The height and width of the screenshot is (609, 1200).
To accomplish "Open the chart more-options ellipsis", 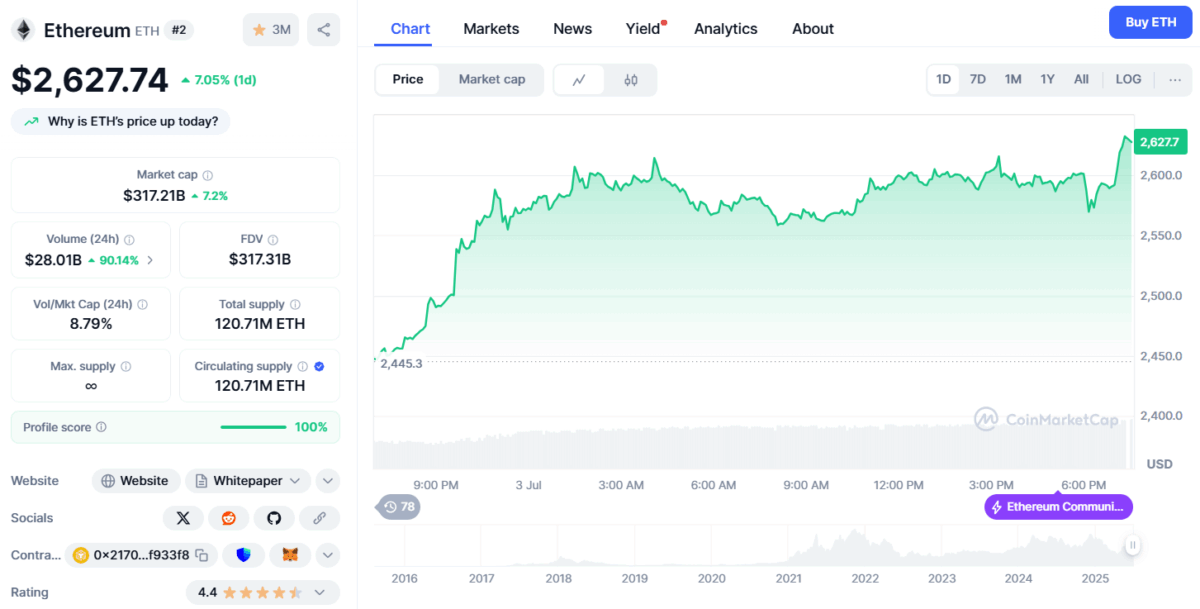I will (x=1175, y=79).
